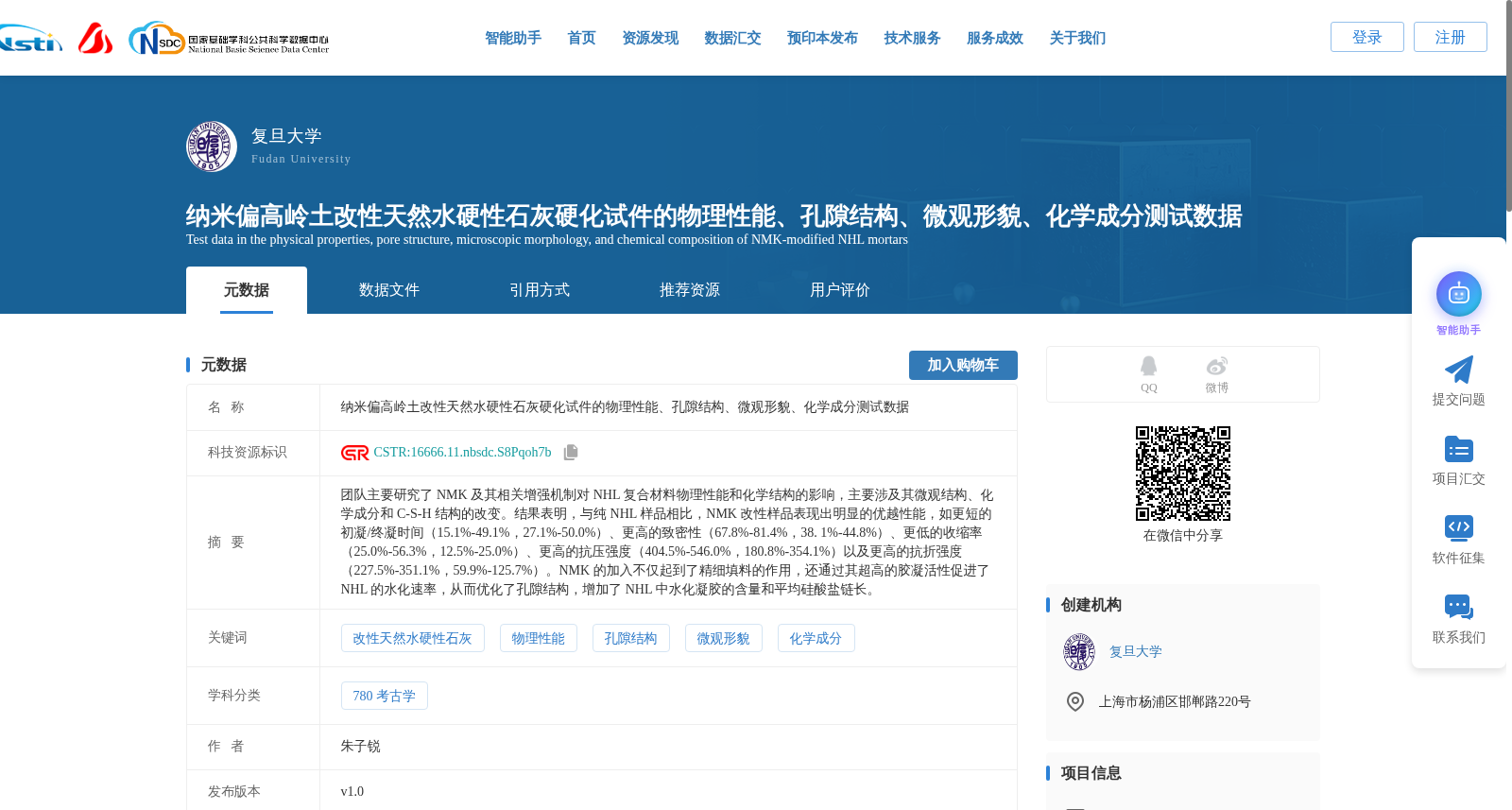Click the NSTI logo in header
Screen dimensions: 1512x810
pos(31,39)
